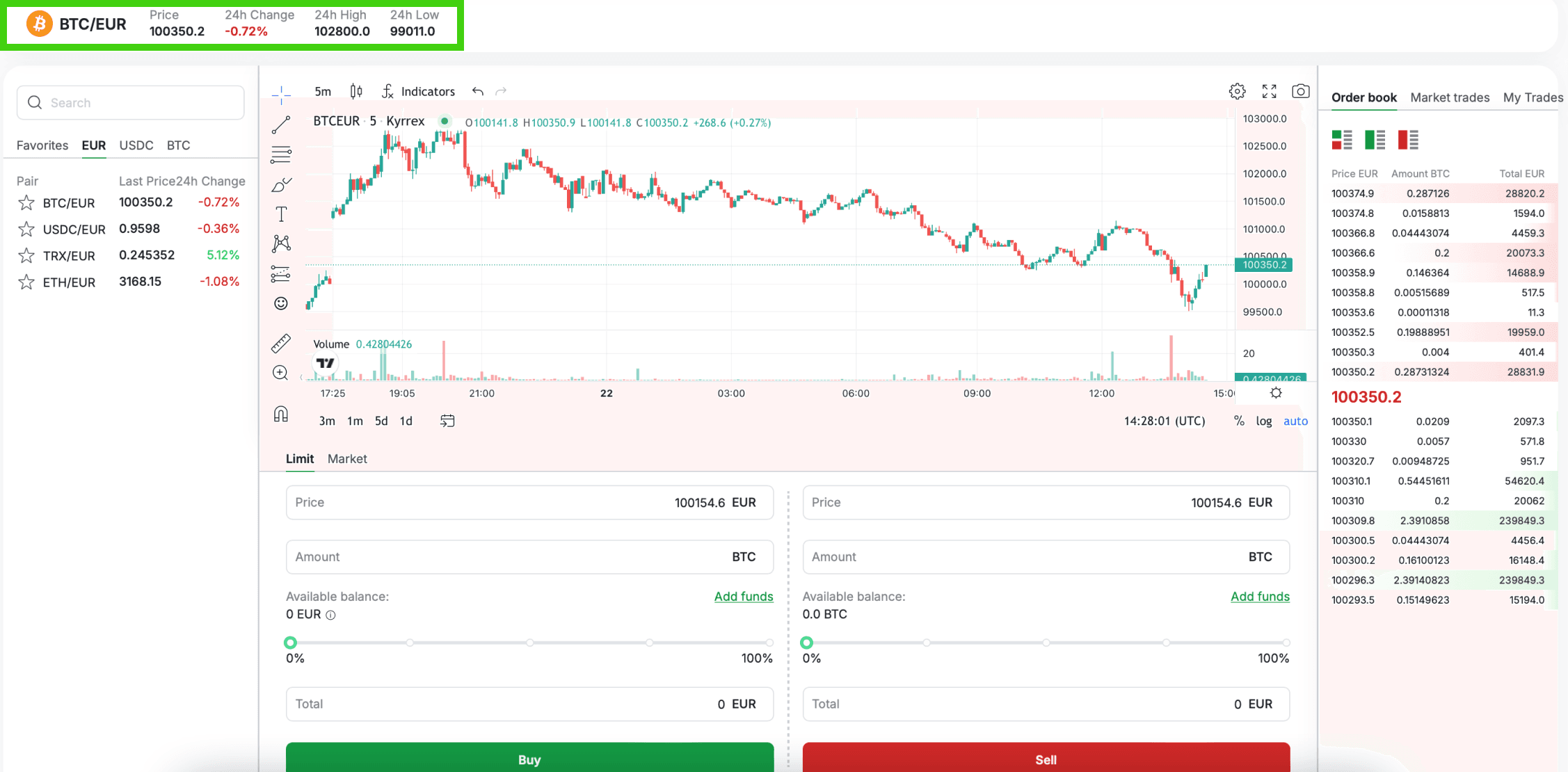Set chart range to 1m

[355, 421]
